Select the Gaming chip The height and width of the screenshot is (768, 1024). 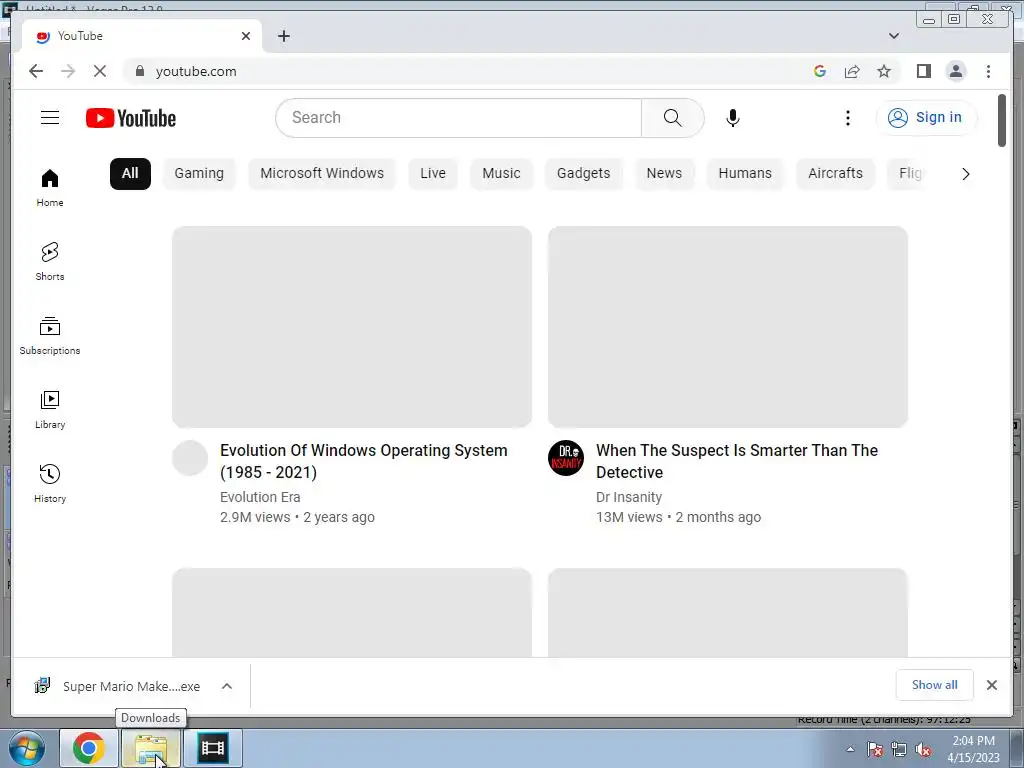pos(199,174)
